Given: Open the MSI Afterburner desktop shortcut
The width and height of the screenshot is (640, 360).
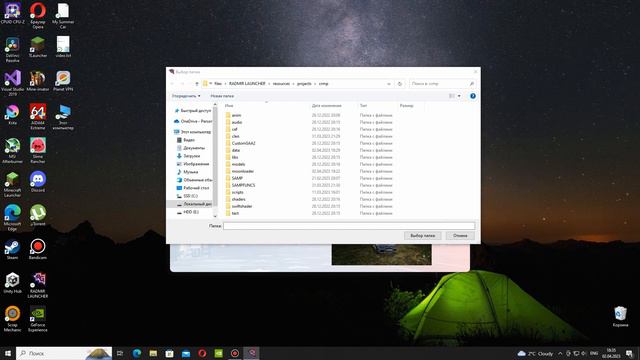Looking at the screenshot, I should pyautogui.click(x=12, y=151).
